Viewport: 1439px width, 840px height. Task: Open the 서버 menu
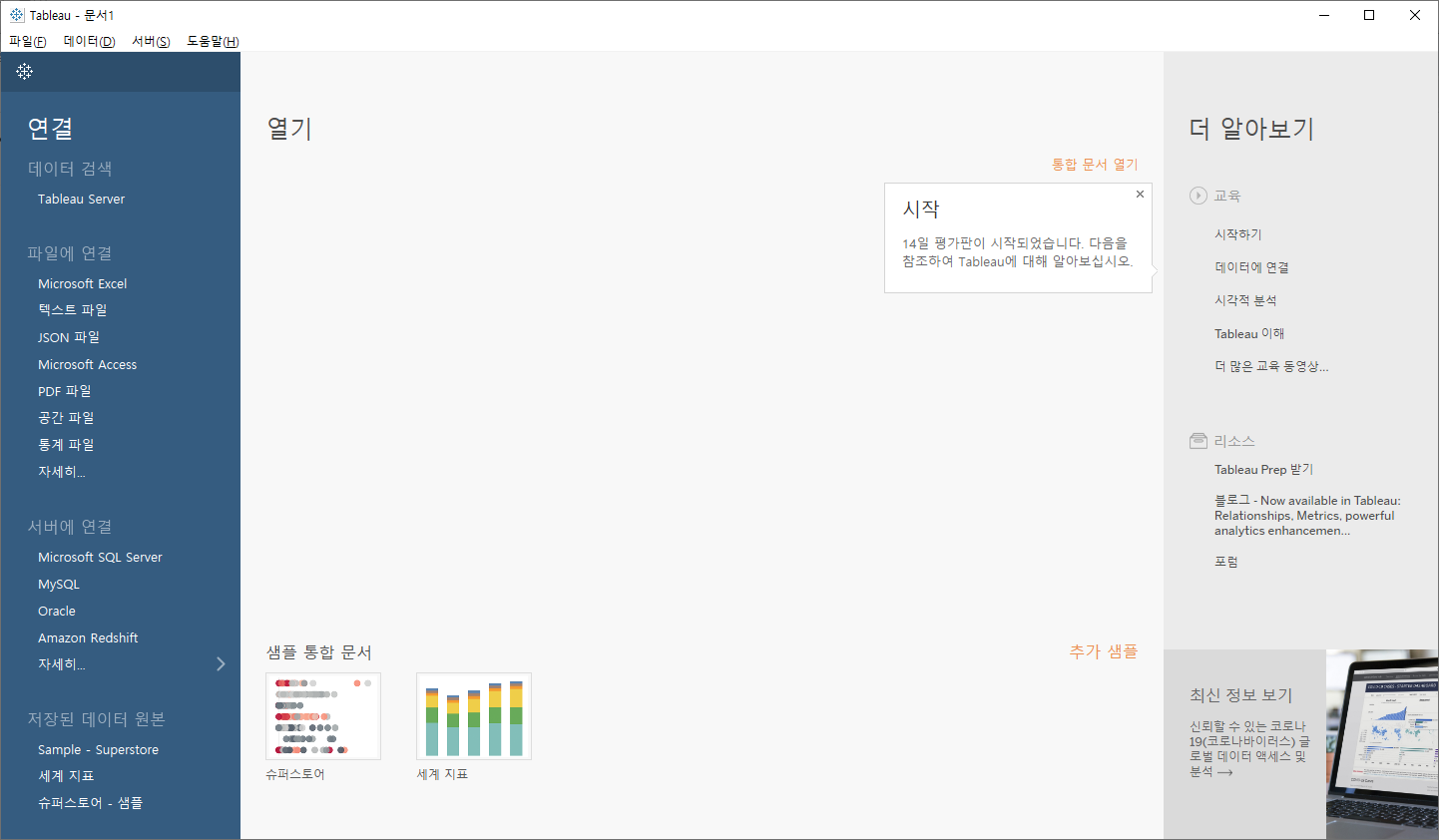pos(152,41)
